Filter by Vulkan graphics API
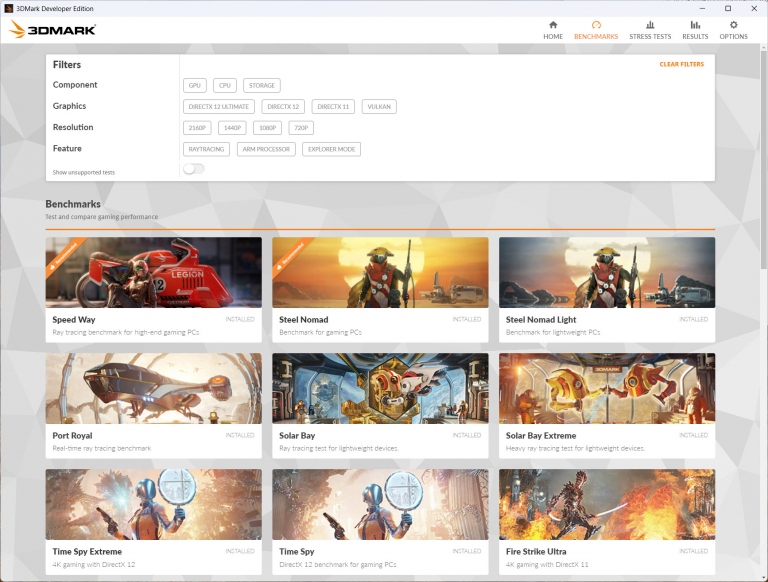768x582 pixels. (x=379, y=107)
